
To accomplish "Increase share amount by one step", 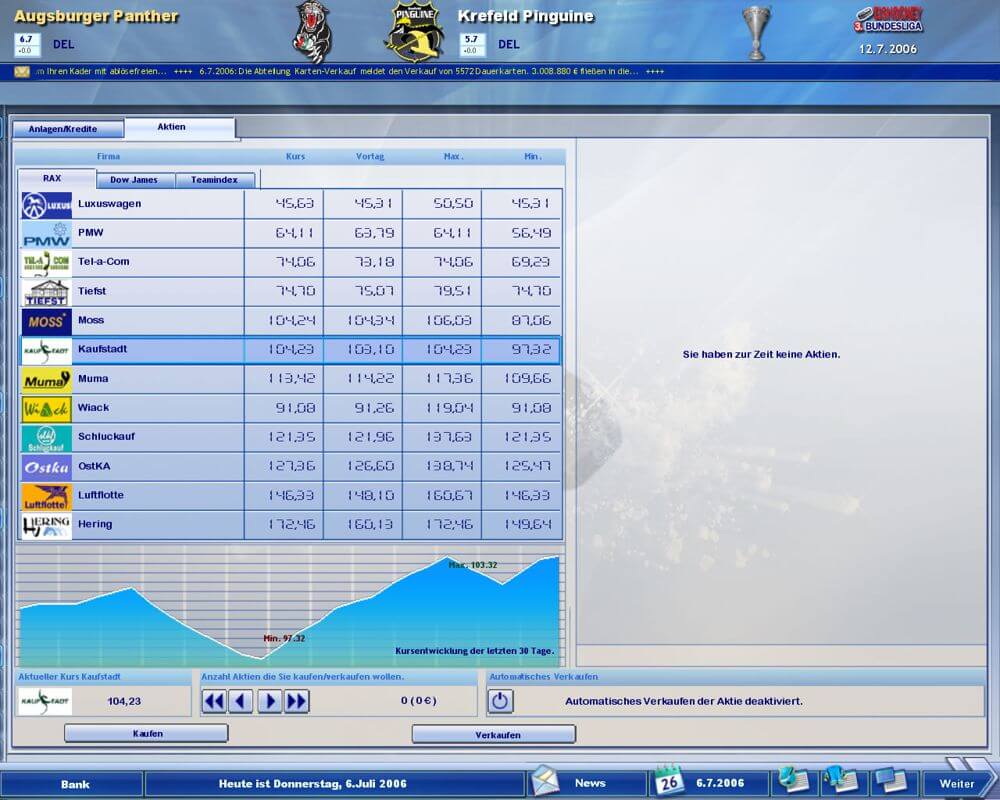I will coord(270,702).
